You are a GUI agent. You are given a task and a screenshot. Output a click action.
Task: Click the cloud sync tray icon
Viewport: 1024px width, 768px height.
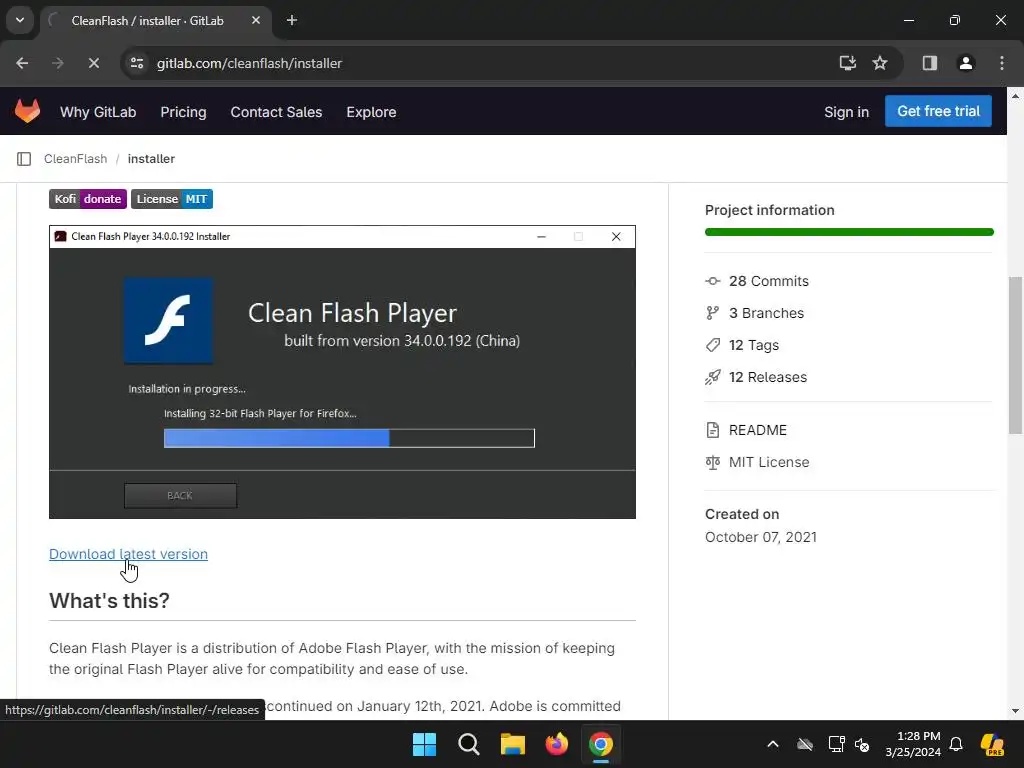coord(805,744)
